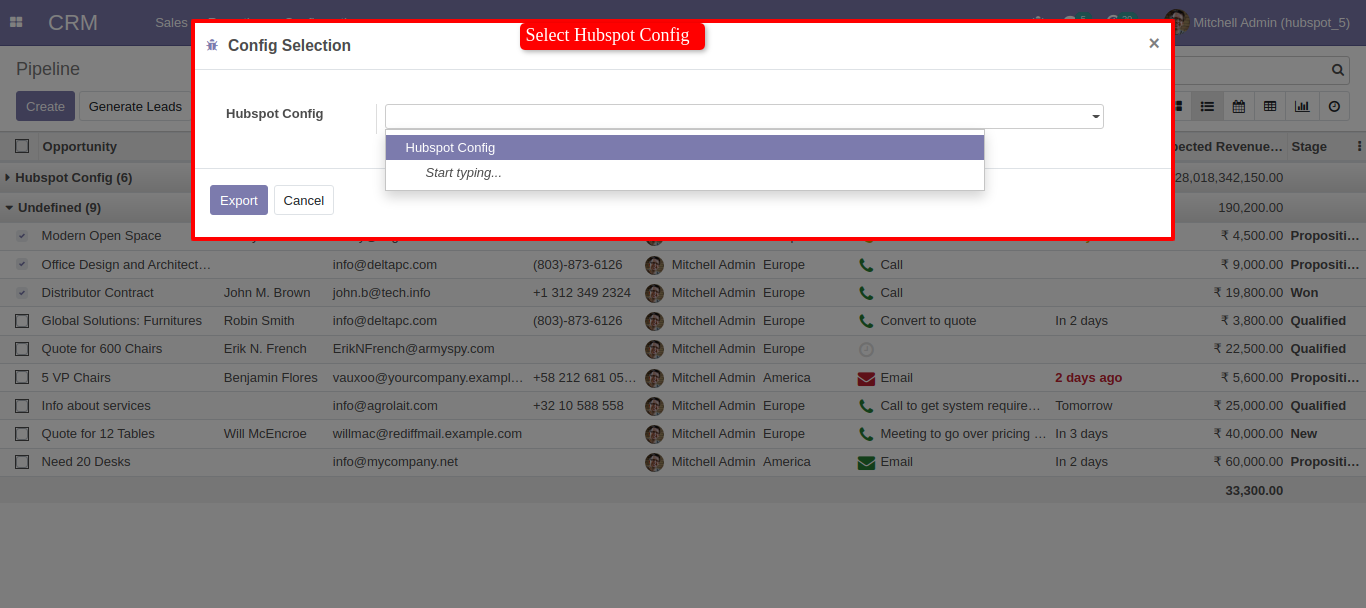Open the apps grid menu icon
Image resolution: width=1366 pixels, height=608 pixels.
(x=16, y=22)
